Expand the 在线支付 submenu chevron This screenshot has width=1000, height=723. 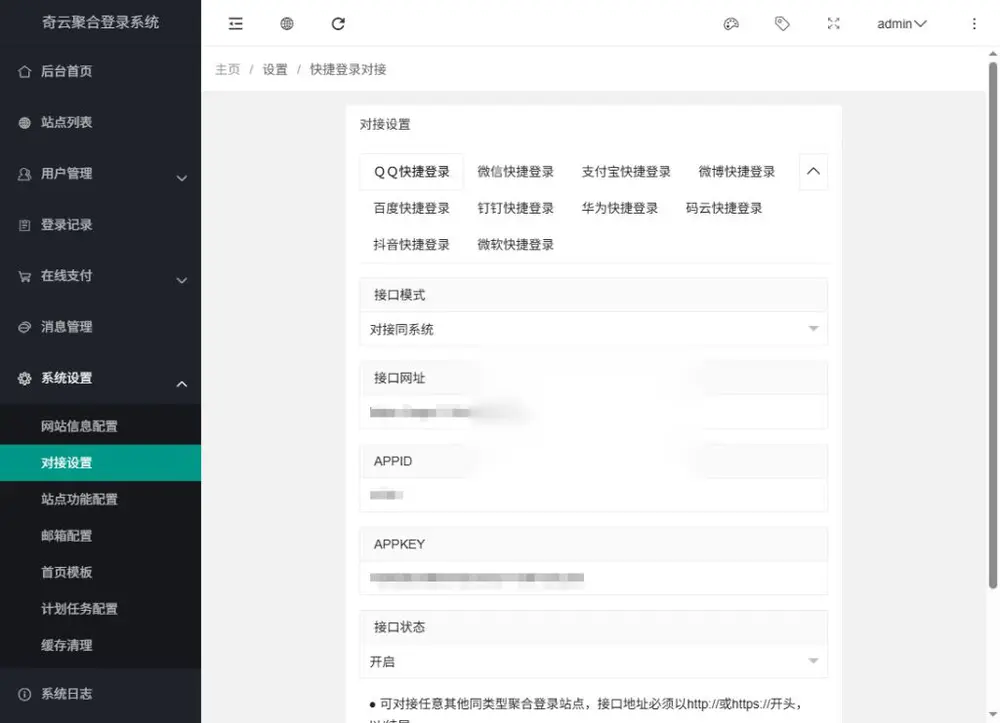click(182, 280)
